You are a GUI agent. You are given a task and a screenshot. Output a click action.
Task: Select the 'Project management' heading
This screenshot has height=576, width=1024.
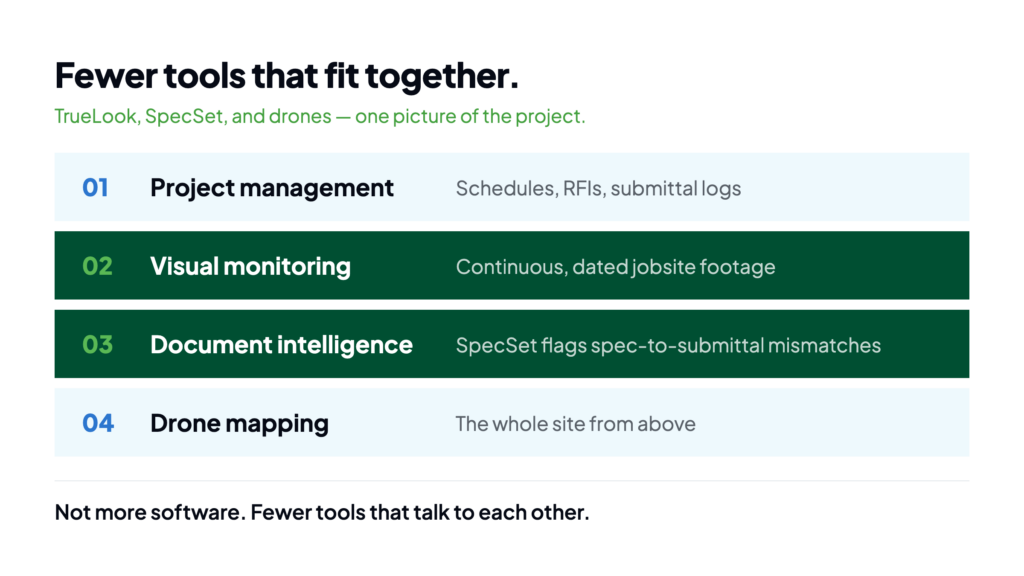(x=272, y=188)
